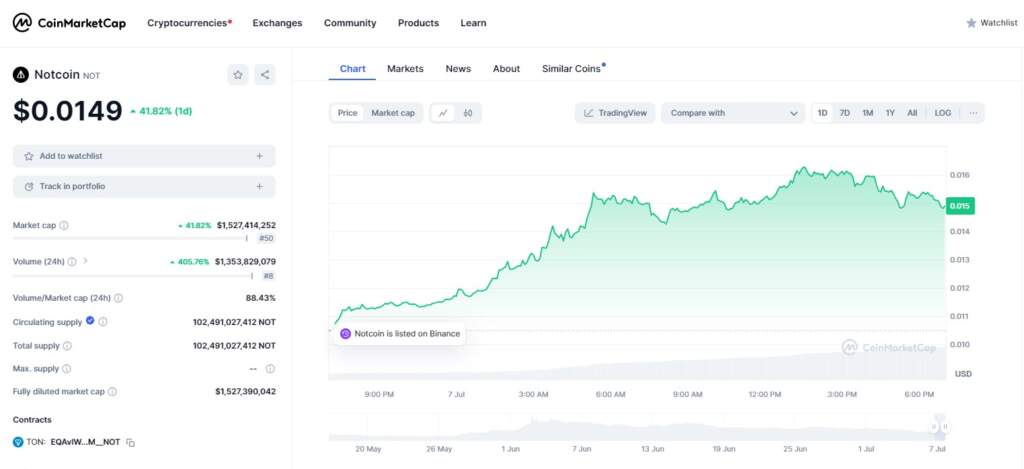This screenshot has width=1024, height=469.
Task: Set chart range to All
Action: pos(912,113)
